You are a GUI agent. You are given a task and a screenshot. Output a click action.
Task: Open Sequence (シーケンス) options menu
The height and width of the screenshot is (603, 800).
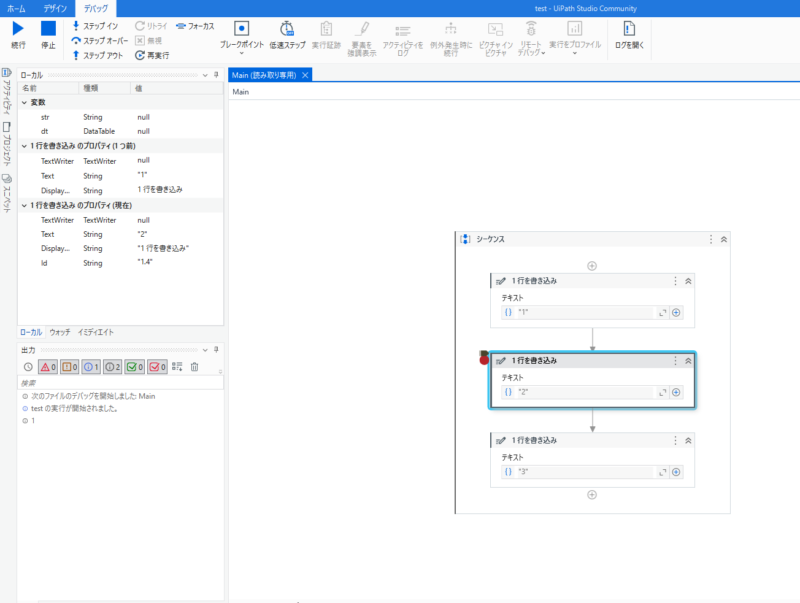711,239
